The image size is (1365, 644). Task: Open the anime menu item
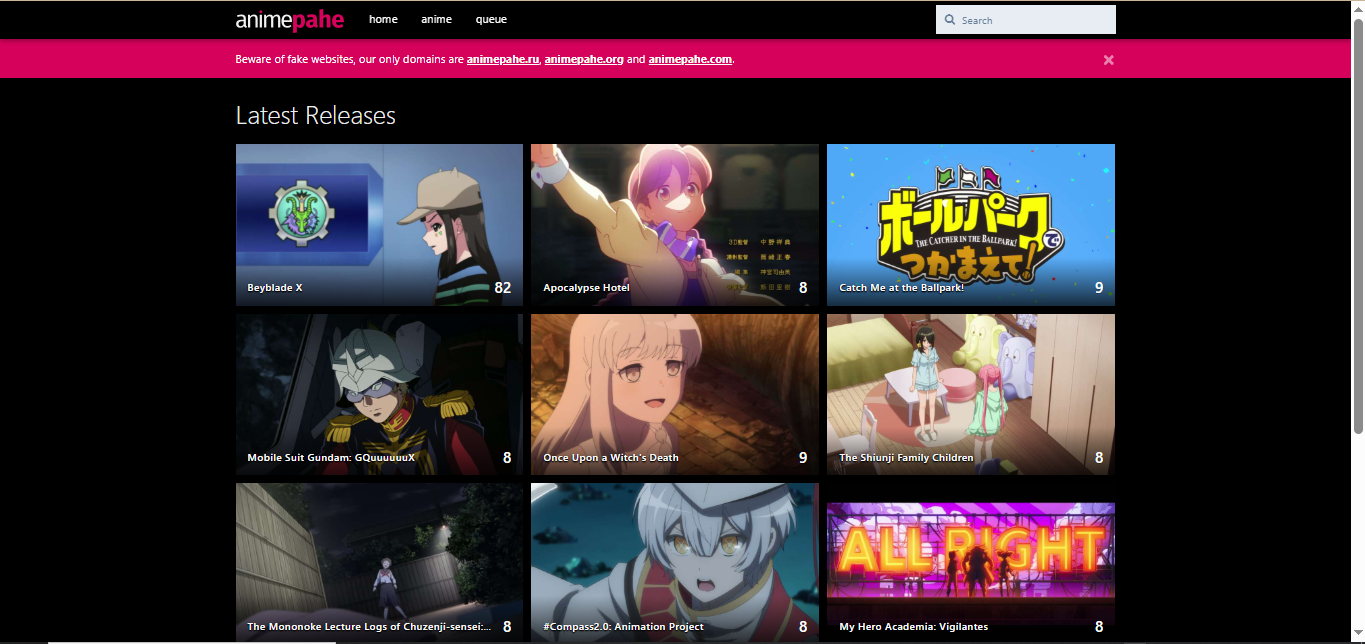(x=436, y=20)
